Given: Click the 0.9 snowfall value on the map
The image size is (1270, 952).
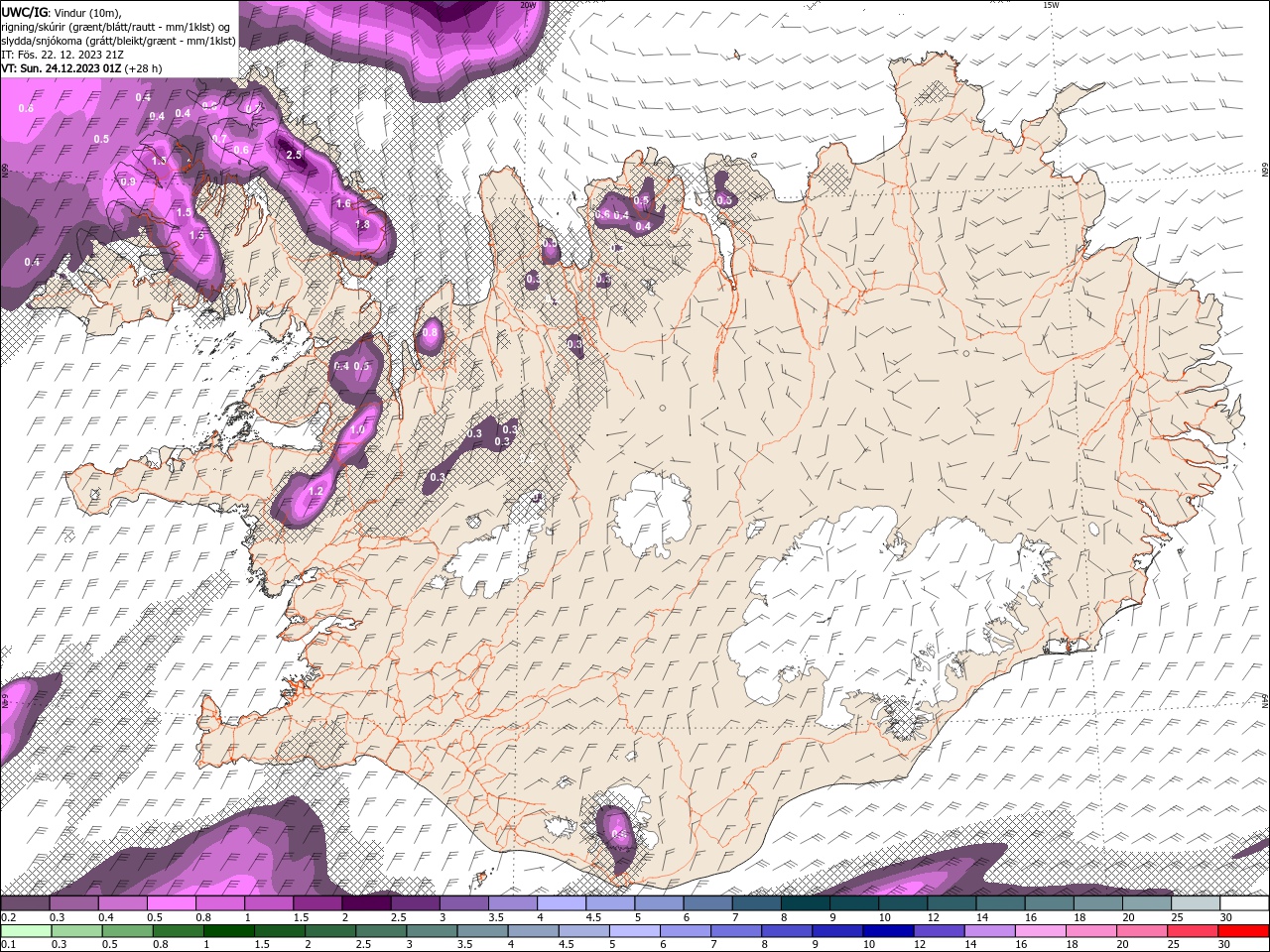Looking at the screenshot, I should coord(128,181).
